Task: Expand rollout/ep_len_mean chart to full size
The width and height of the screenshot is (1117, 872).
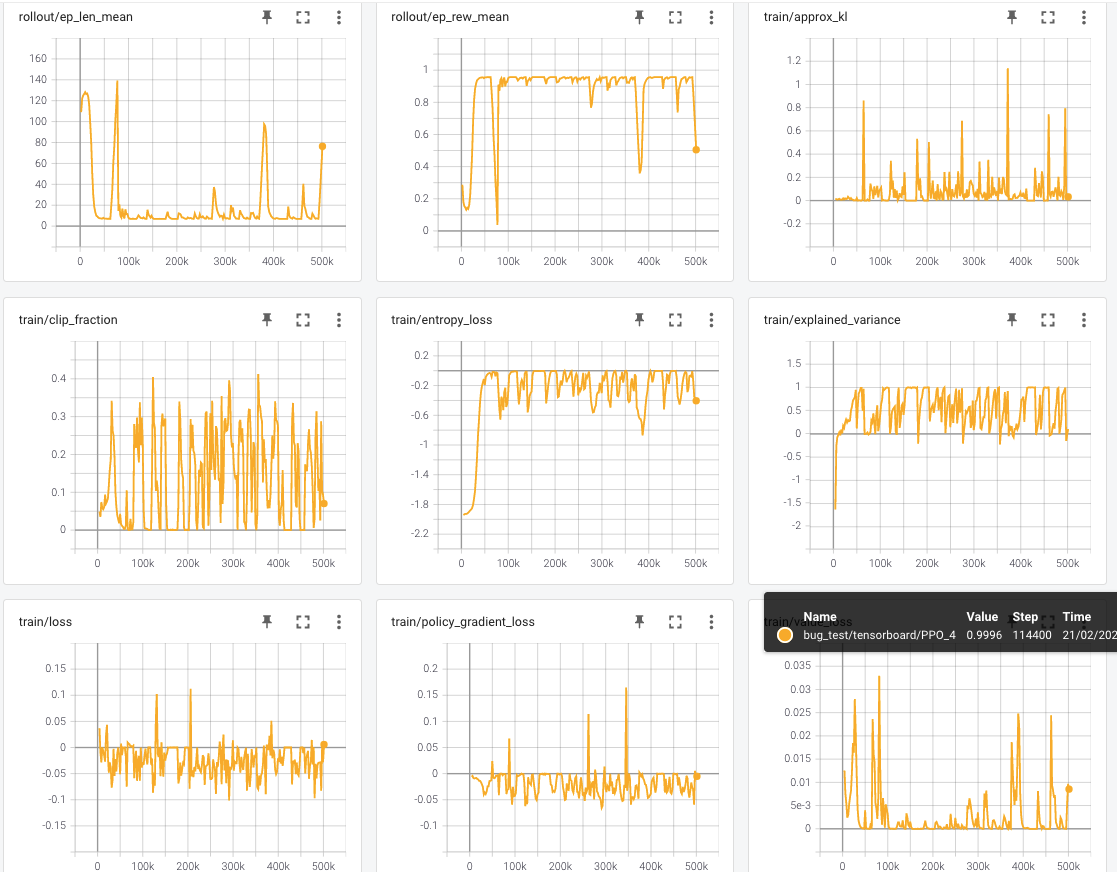Action: tap(303, 17)
